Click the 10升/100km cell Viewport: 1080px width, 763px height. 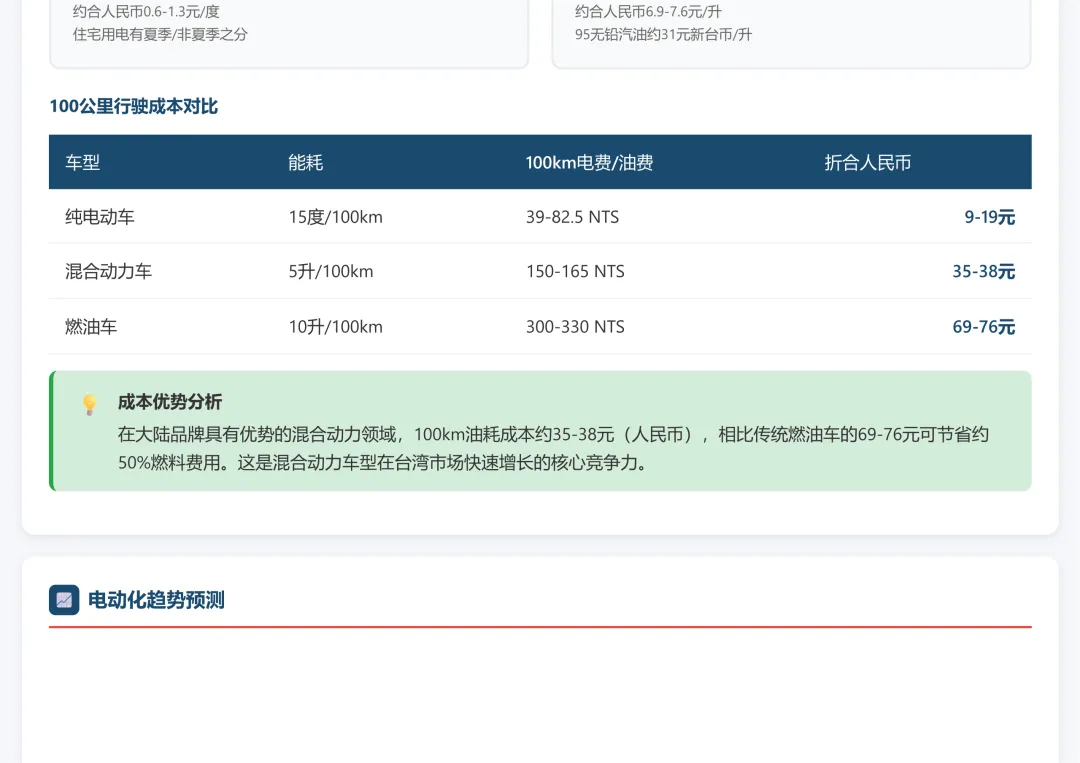(335, 326)
